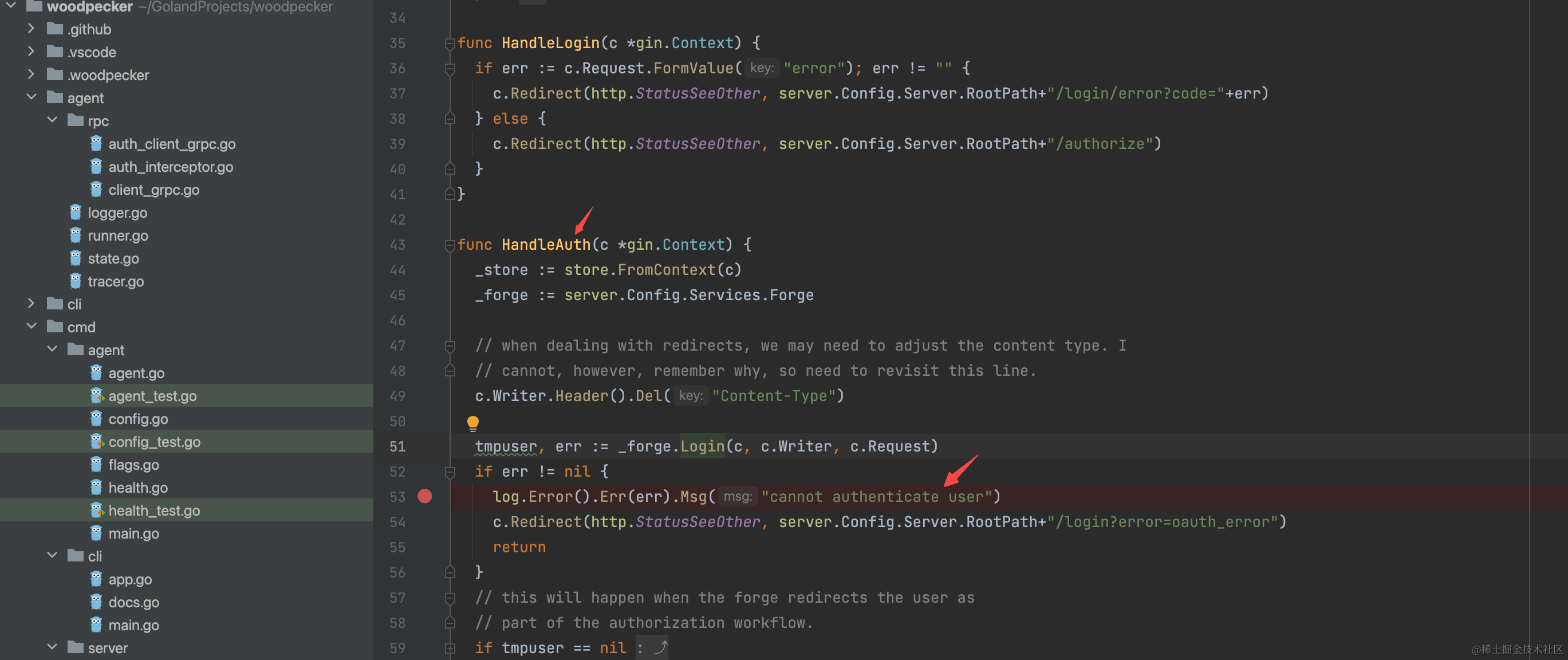Click StatusSeeOther on line 37

coord(698,94)
